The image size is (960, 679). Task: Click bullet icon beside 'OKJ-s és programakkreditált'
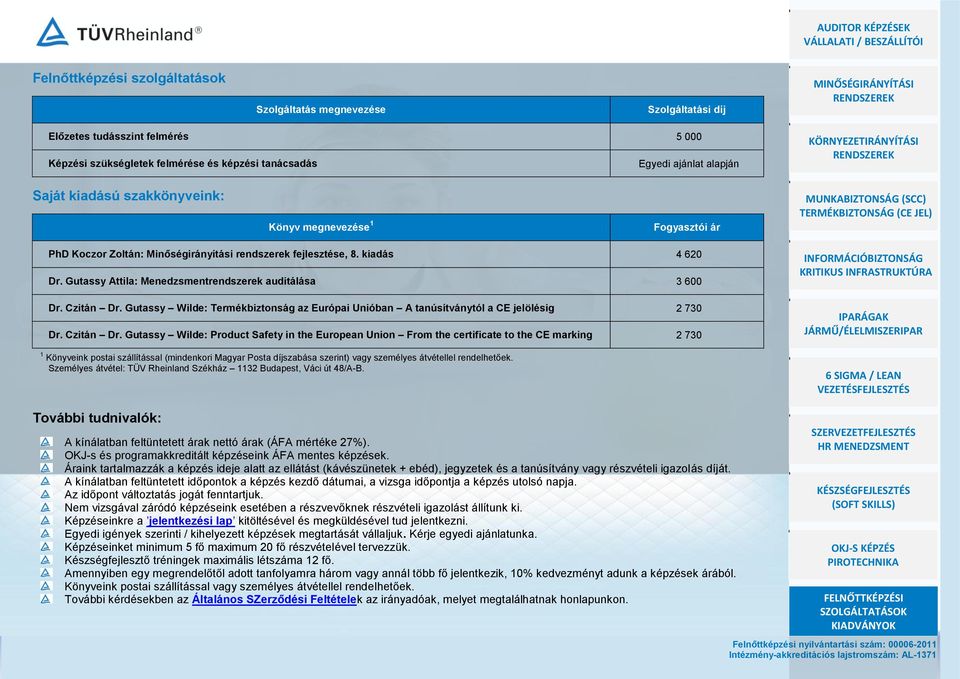click(x=46, y=455)
